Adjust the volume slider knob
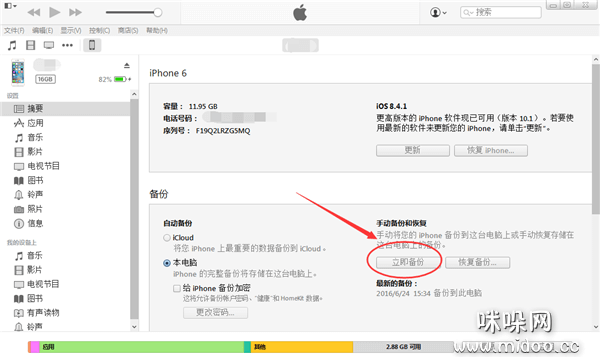The height and width of the screenshot is (362, 600). point(158,13)
